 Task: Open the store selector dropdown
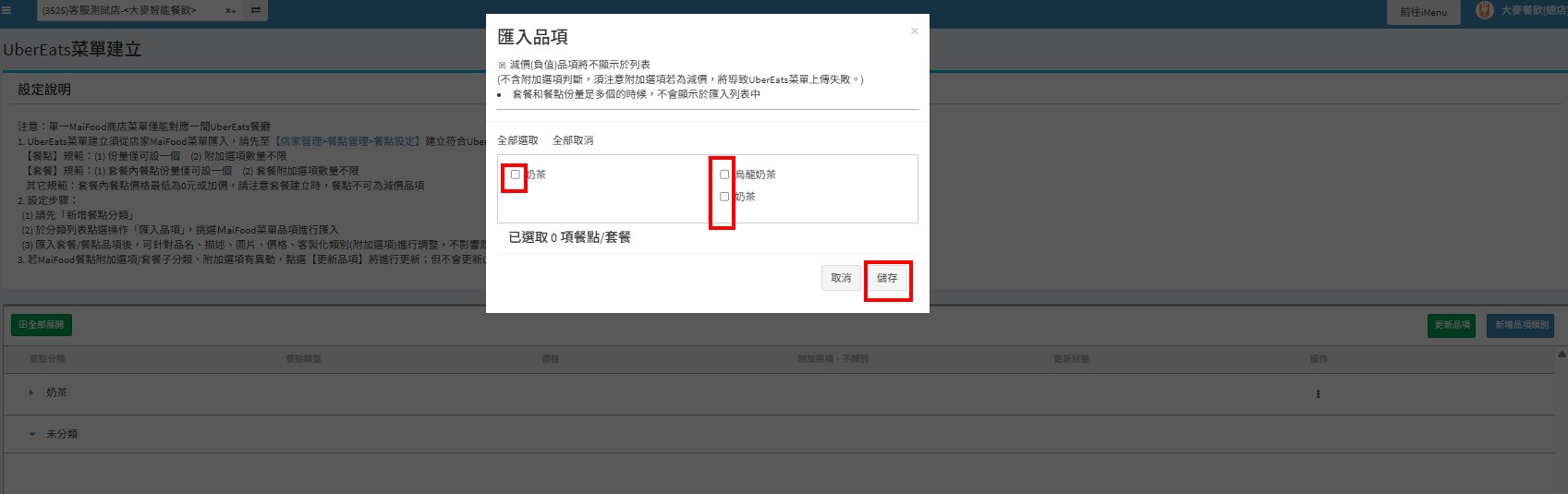129,11
